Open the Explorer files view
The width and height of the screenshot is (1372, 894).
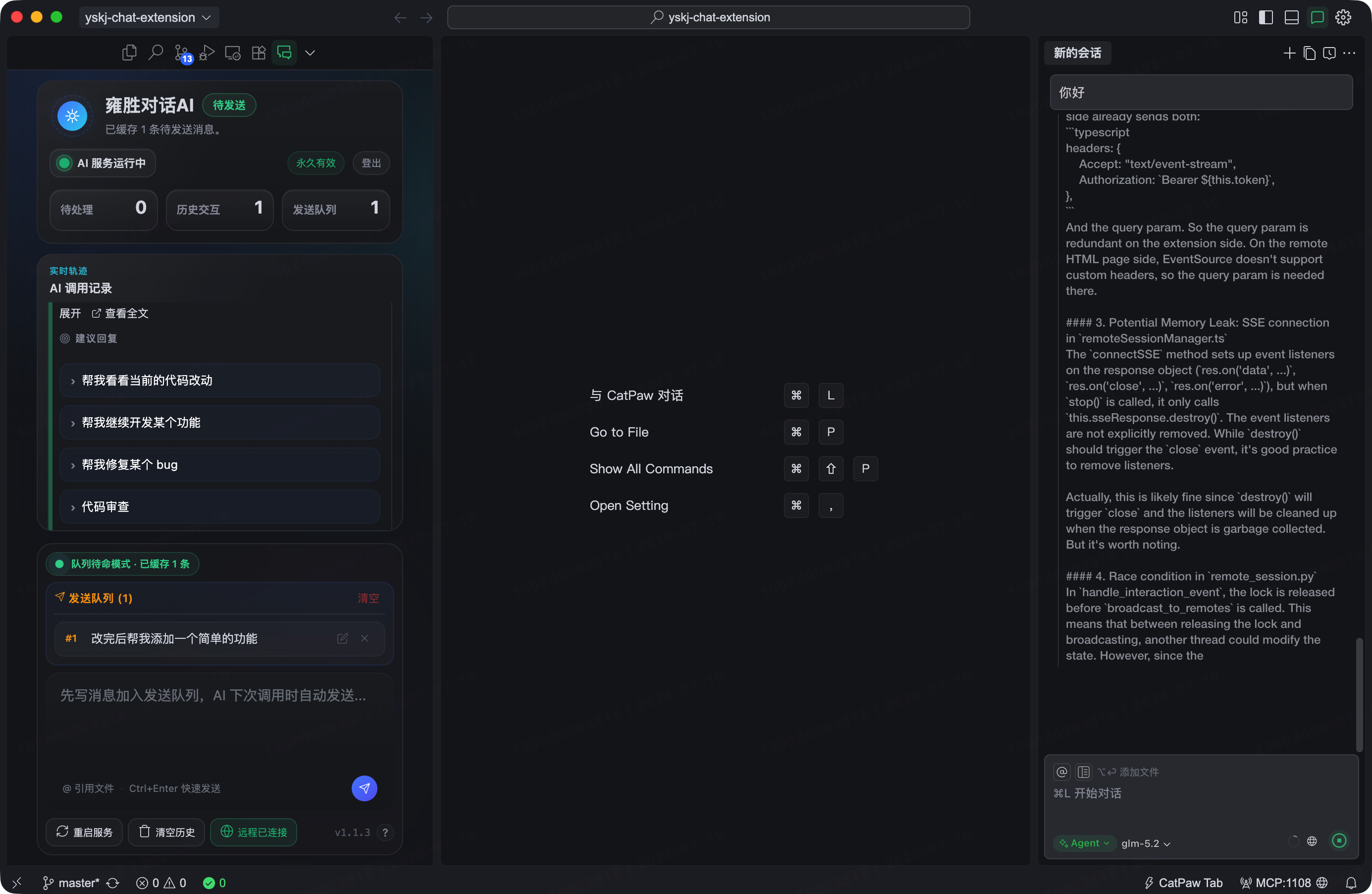(129, 53)
